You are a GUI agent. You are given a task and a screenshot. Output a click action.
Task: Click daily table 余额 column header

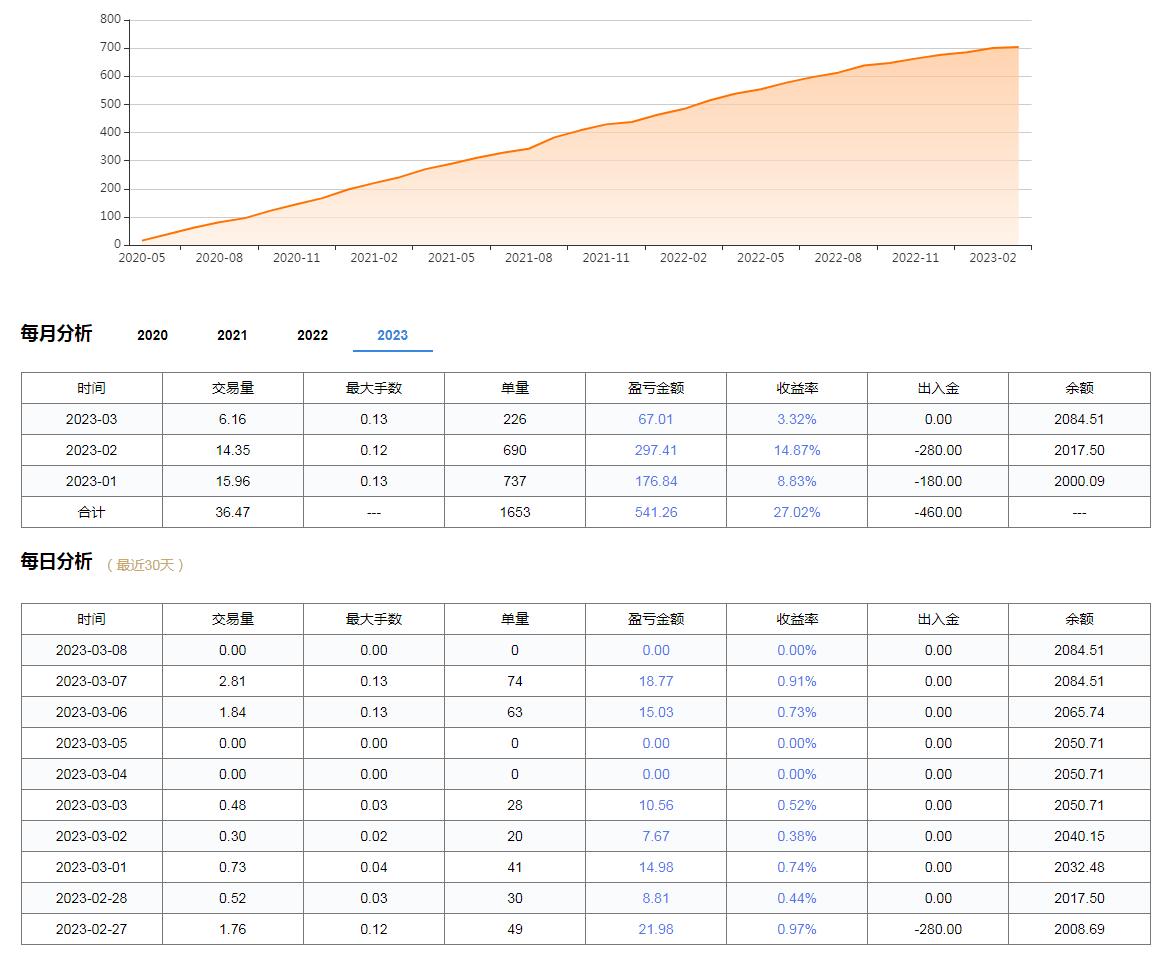[x=1079, y=619]
